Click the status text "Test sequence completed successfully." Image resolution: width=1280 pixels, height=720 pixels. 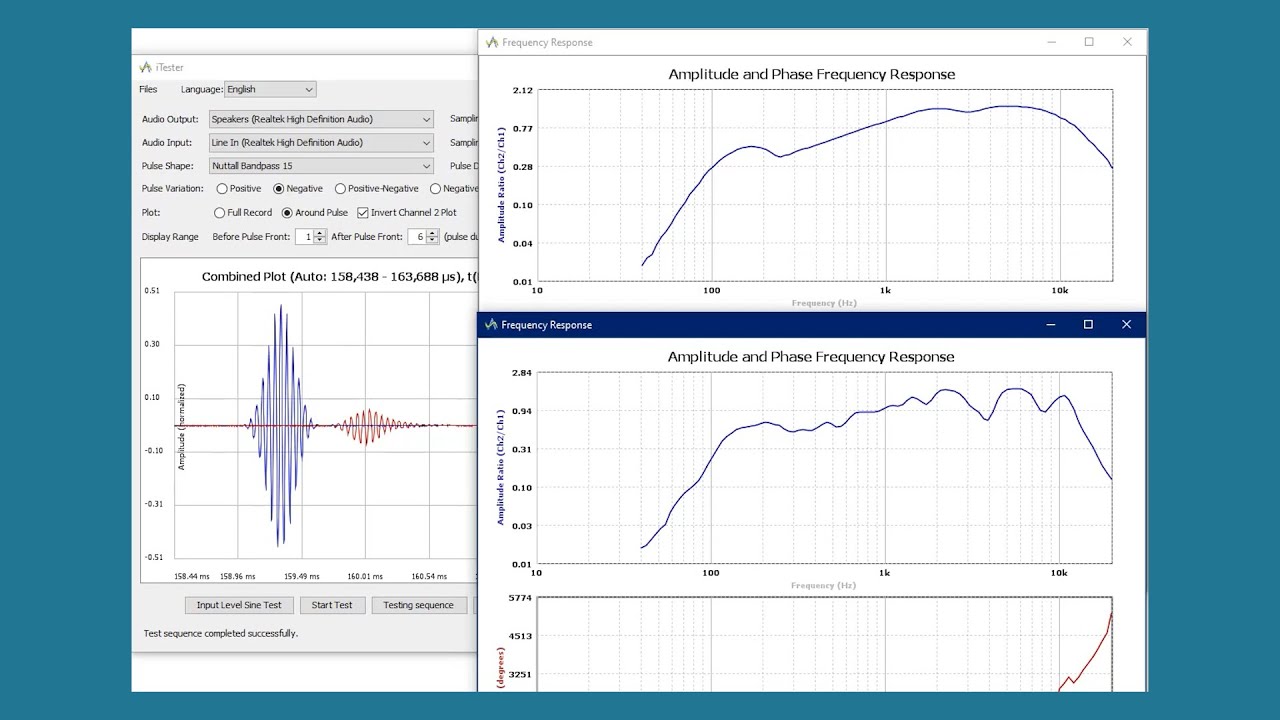[221, 633]
